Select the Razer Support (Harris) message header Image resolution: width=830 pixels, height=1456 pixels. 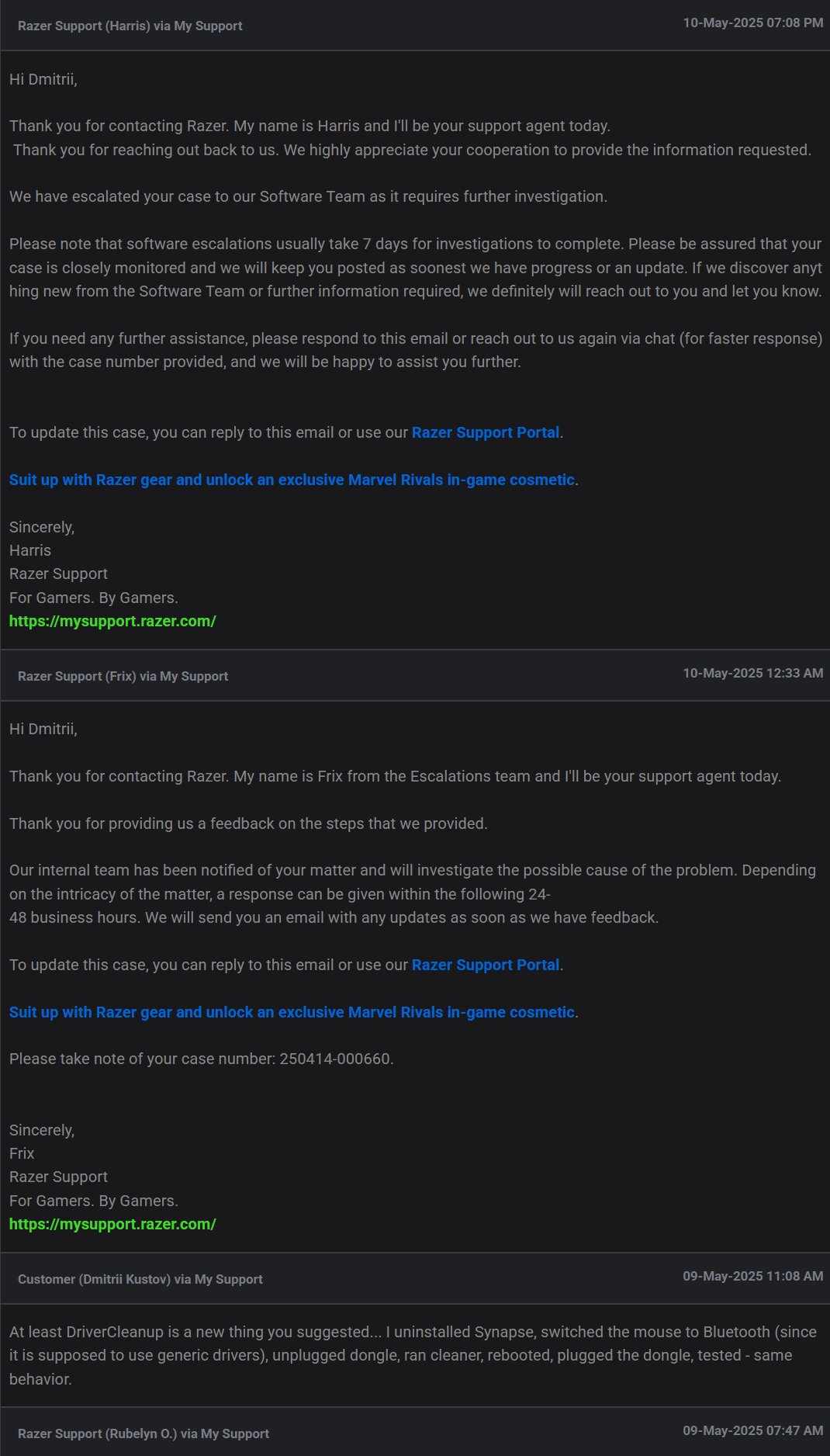click(415, 26)
